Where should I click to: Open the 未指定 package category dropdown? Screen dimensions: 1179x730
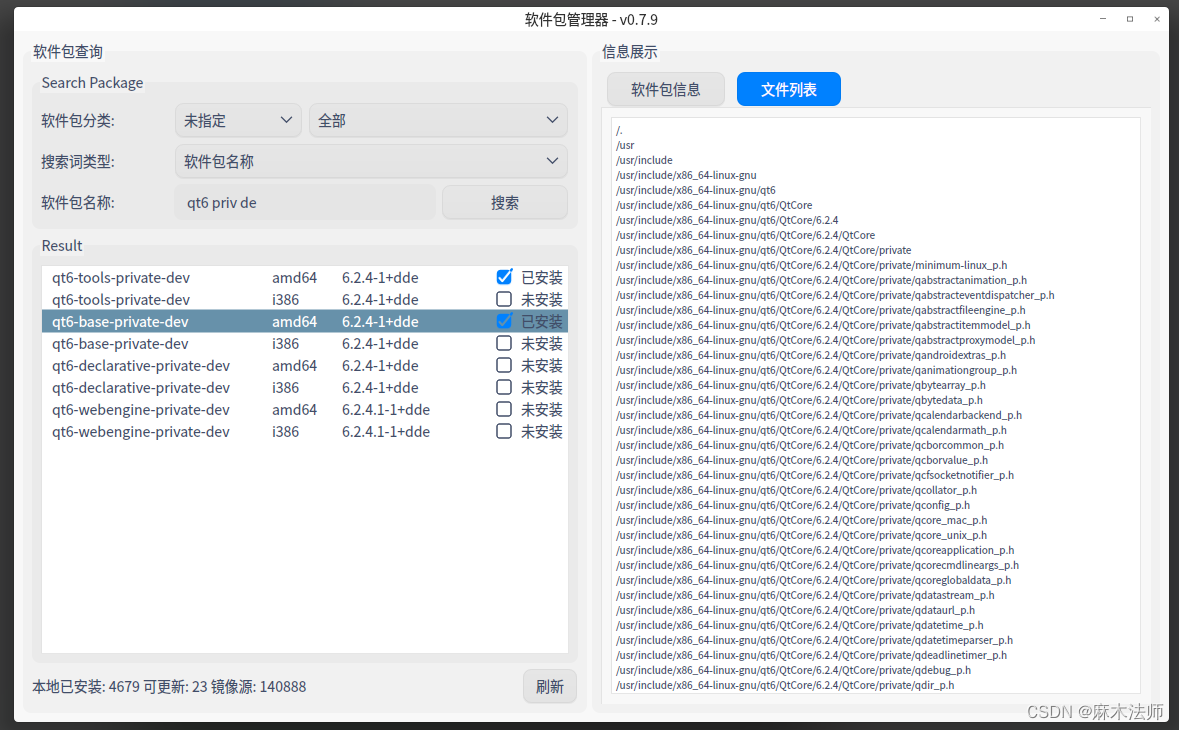(x=238, y=120)
